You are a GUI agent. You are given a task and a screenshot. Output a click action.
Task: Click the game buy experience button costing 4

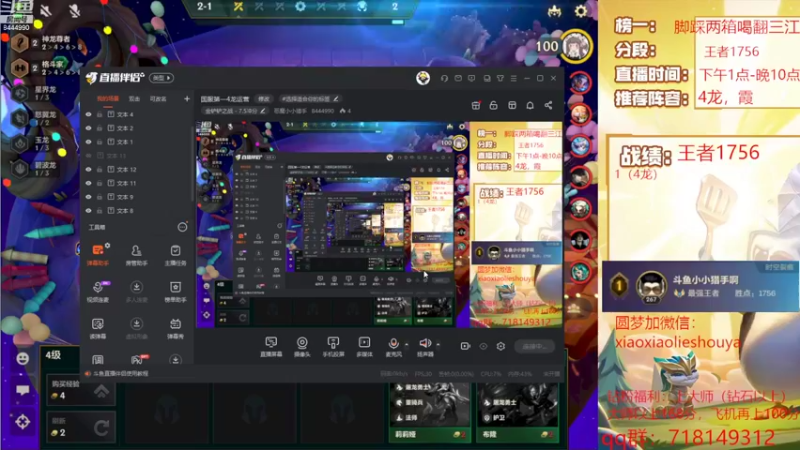pyautogui.click(x=81, y=390)
